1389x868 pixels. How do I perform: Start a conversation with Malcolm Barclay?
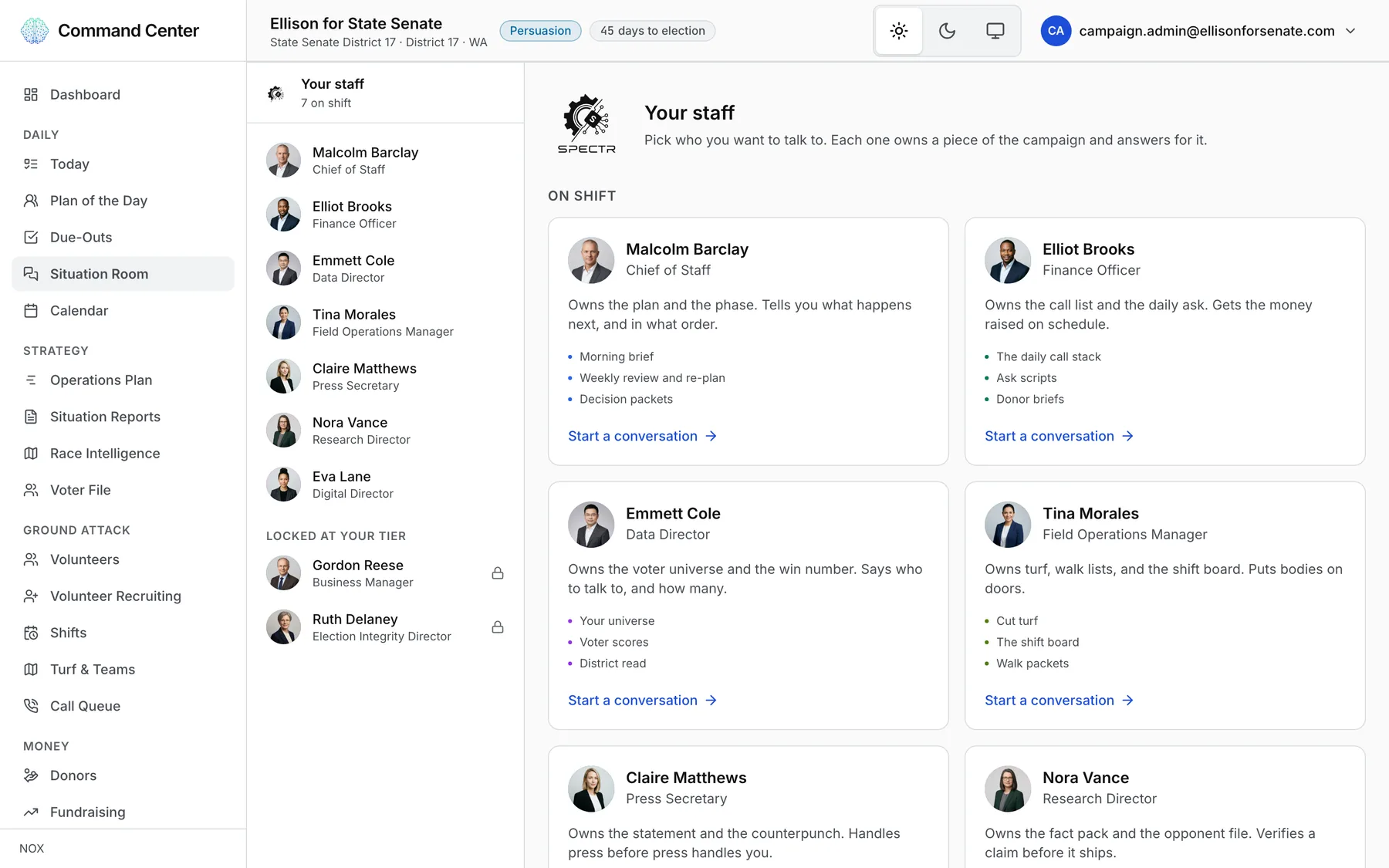pyautogui.click(x=643, y=436)
